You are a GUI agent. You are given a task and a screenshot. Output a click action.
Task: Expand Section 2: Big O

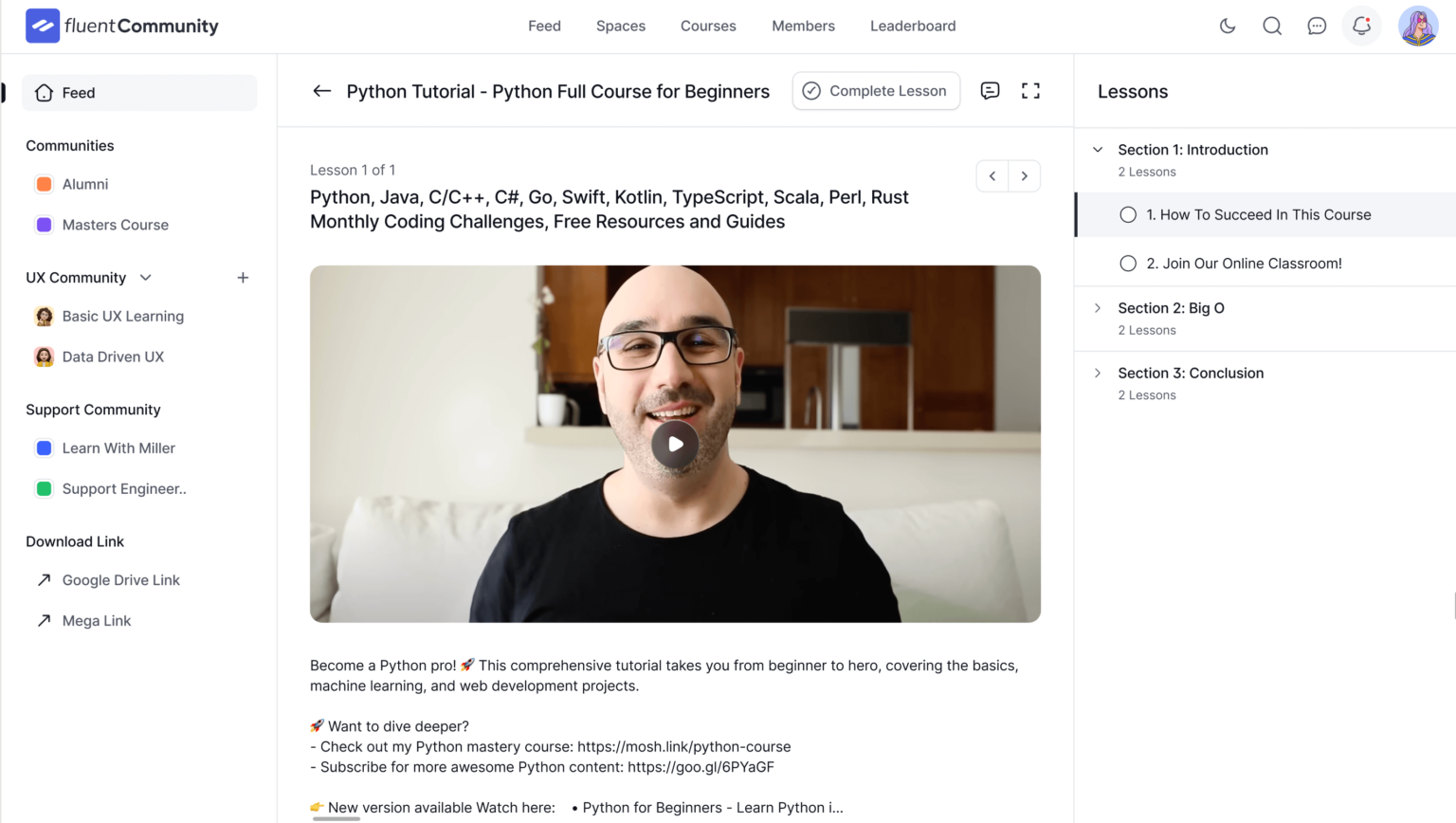click(x=1097, y=307)
